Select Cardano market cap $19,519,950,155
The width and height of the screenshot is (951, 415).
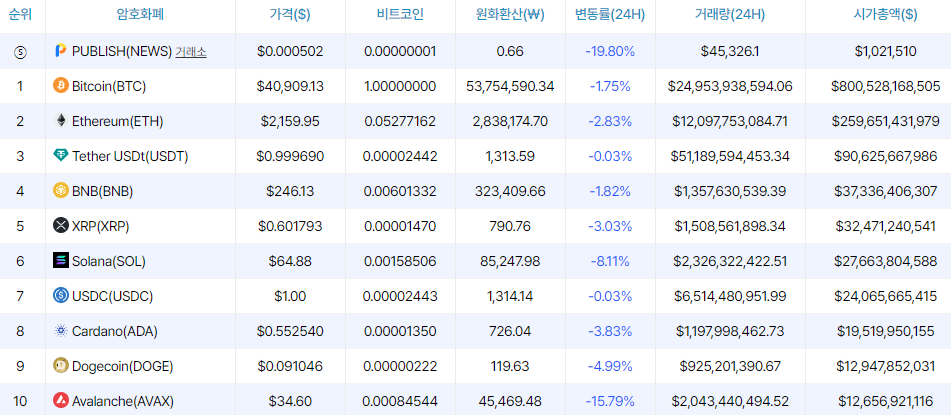click(885, 331)
